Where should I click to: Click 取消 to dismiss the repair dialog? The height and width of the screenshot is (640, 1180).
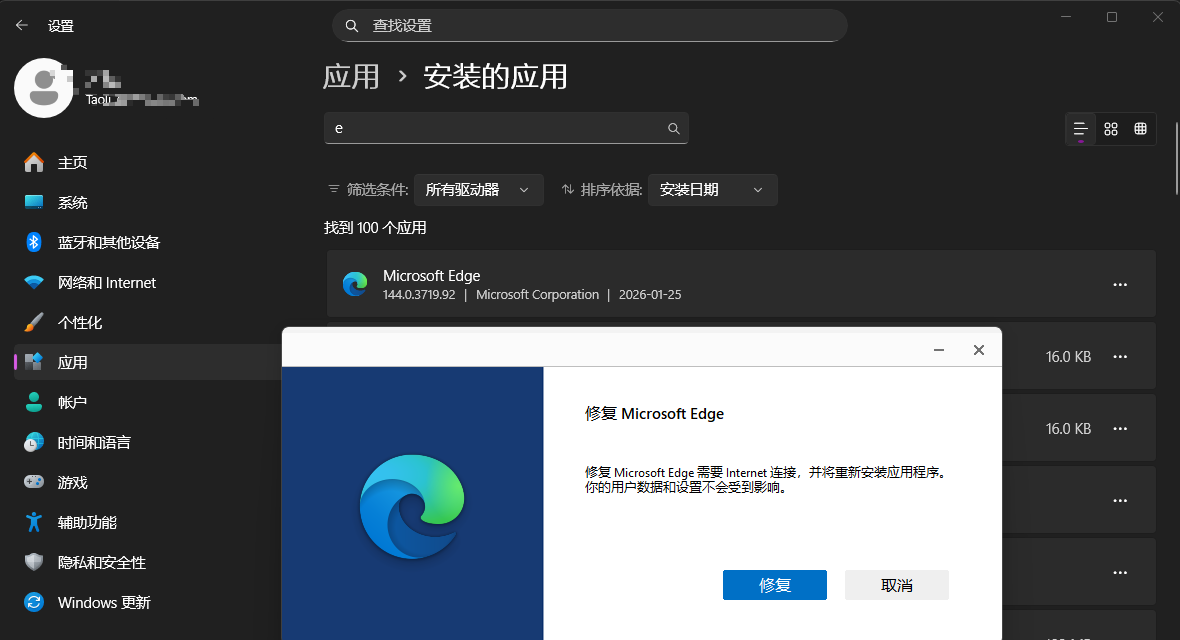[896, 585]
